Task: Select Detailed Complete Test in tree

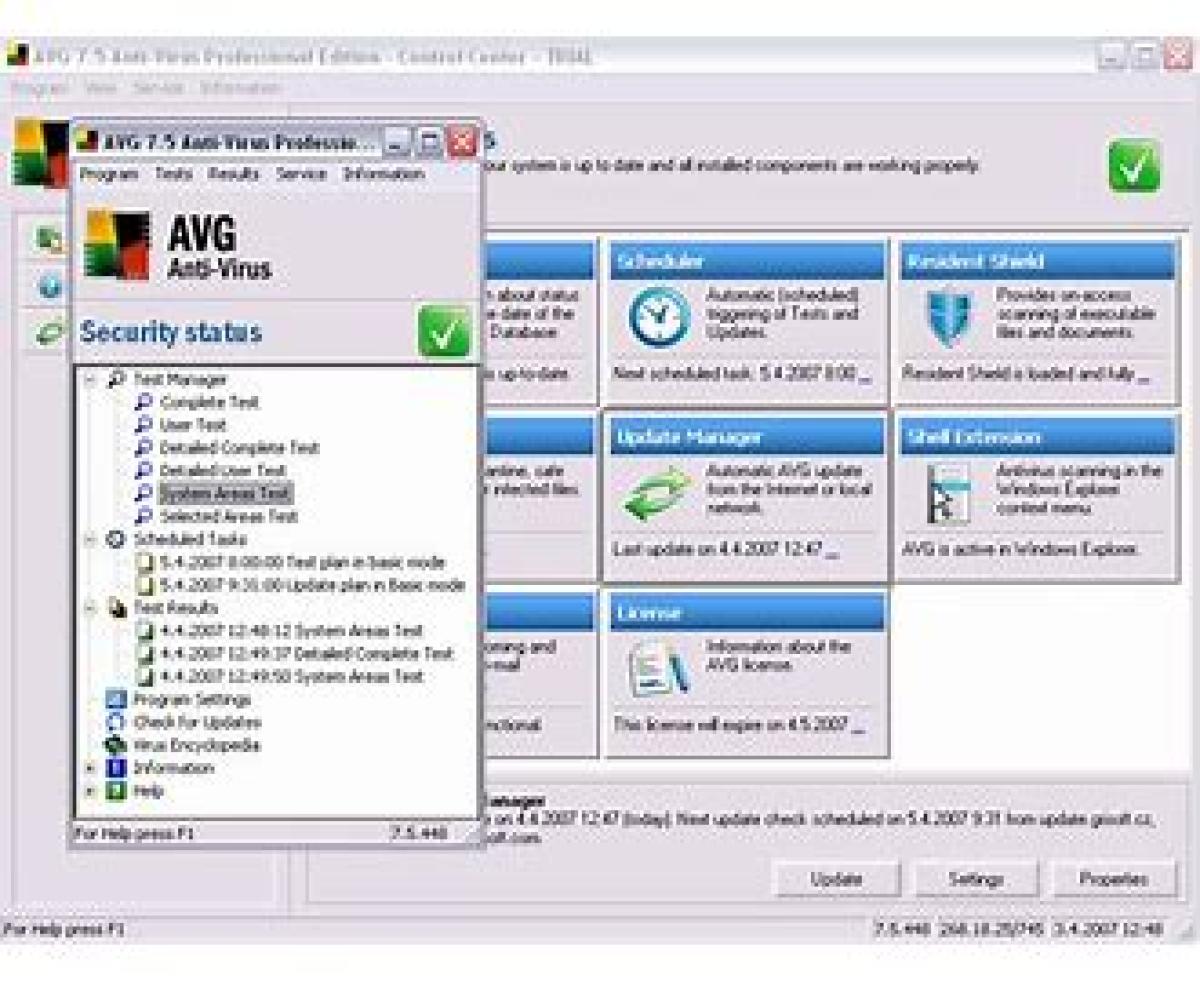Action: click(239, 448)
